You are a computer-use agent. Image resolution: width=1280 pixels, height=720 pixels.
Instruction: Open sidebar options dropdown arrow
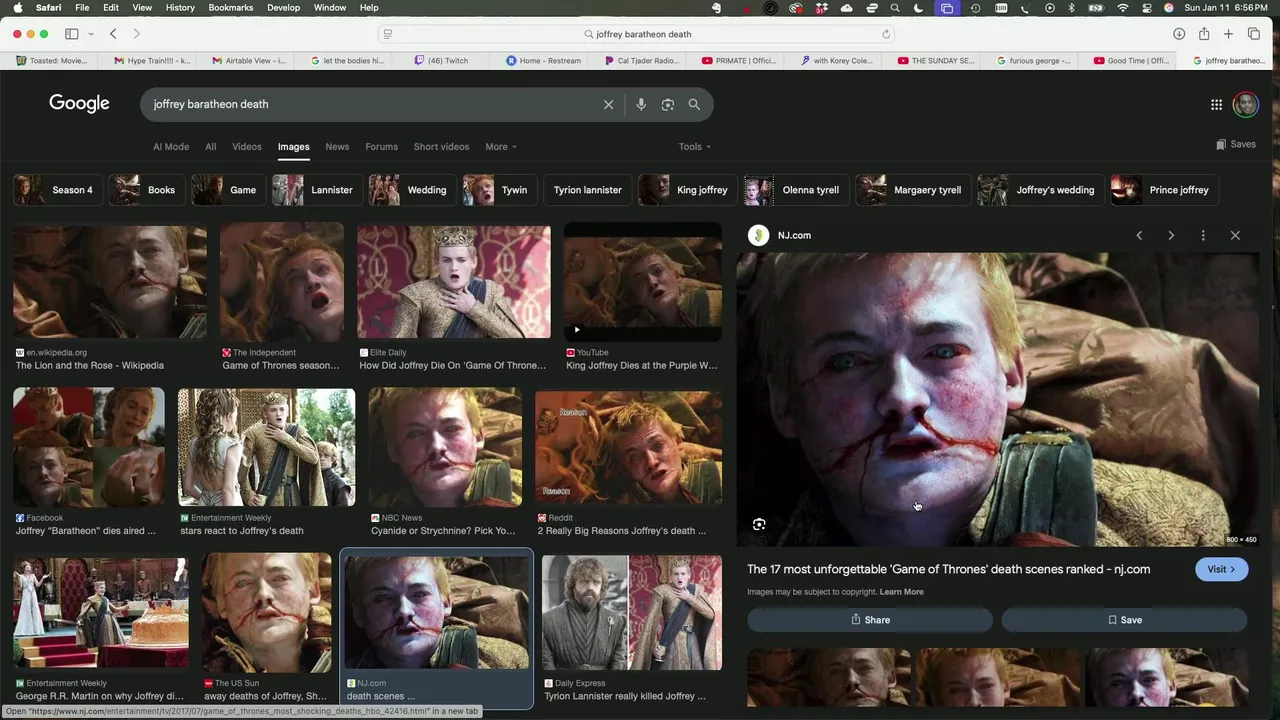(x=90, y=34)
